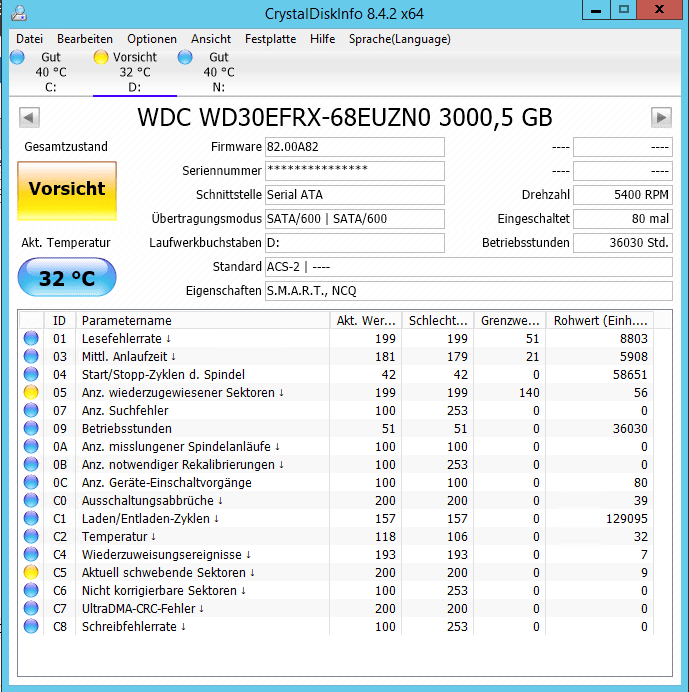The width and height of the screenshot is (689, 692).
Task: Click blue status icon for Start/Stopp-Zyklen row
Action: 31,375
